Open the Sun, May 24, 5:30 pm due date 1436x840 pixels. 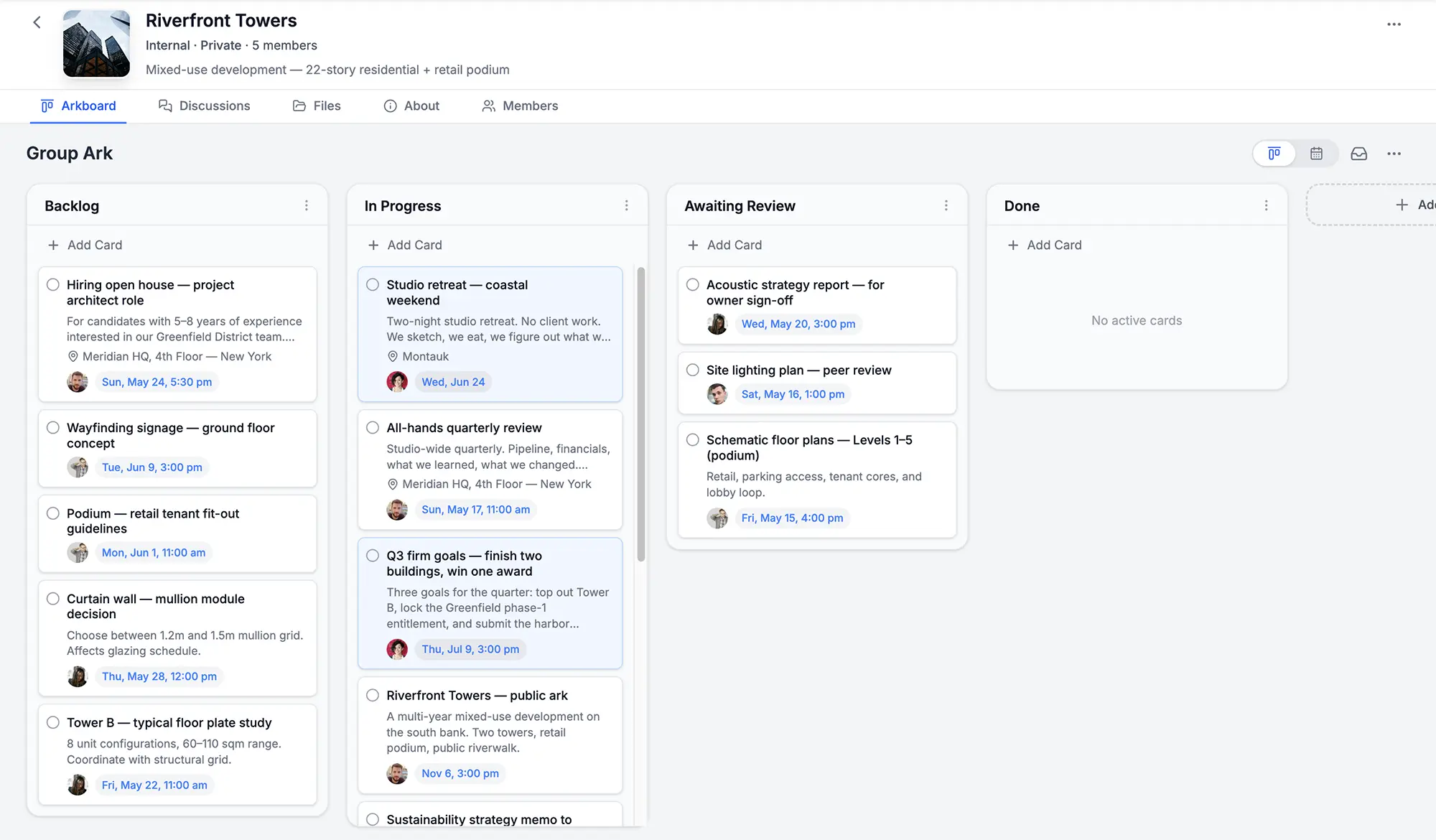pyautogui.click(x=157, y=382)
